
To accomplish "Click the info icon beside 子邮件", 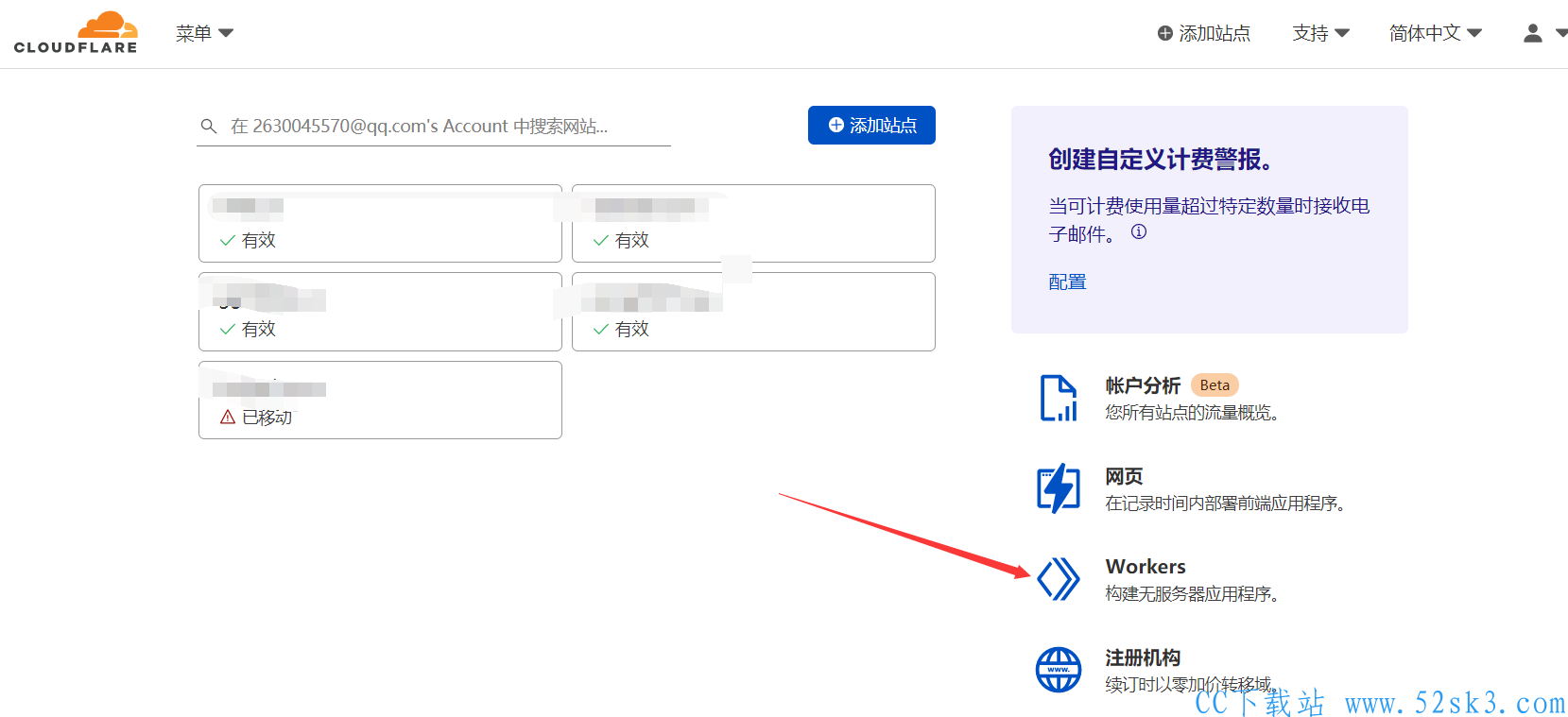I will [1139, 231].
